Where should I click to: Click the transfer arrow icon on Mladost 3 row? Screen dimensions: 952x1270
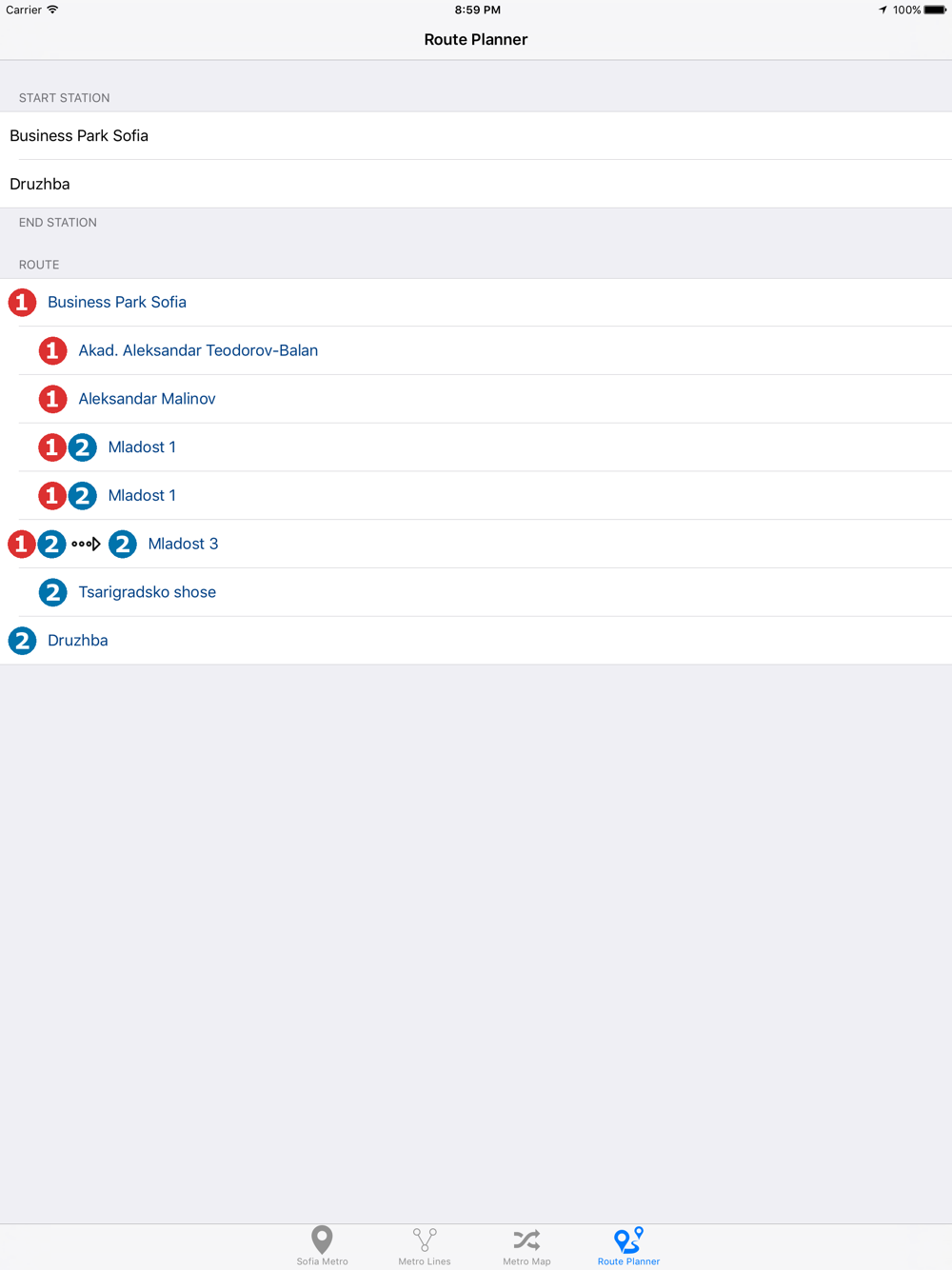[86, 545]
